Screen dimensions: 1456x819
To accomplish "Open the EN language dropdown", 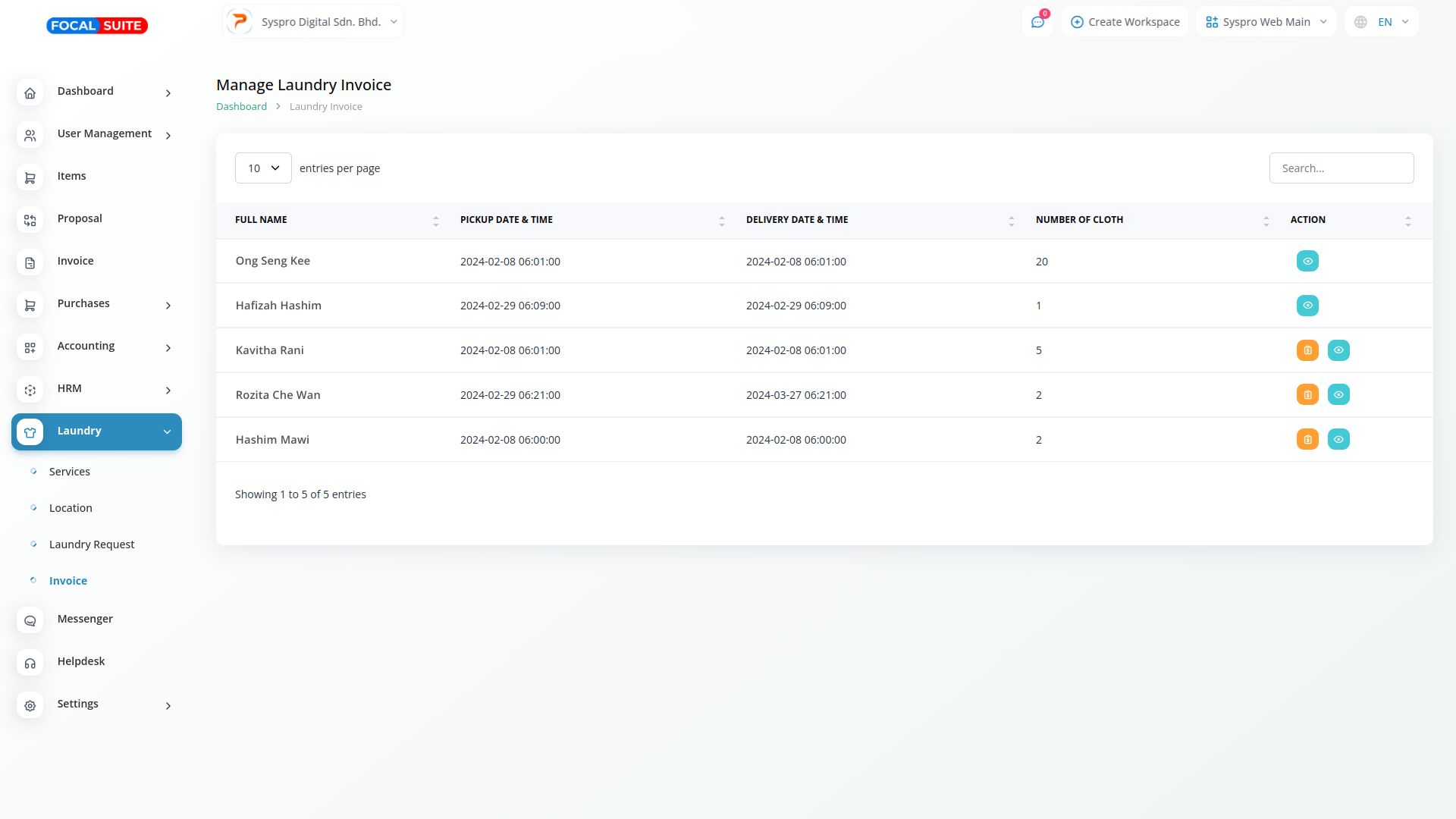I will tap(1382, 22).
